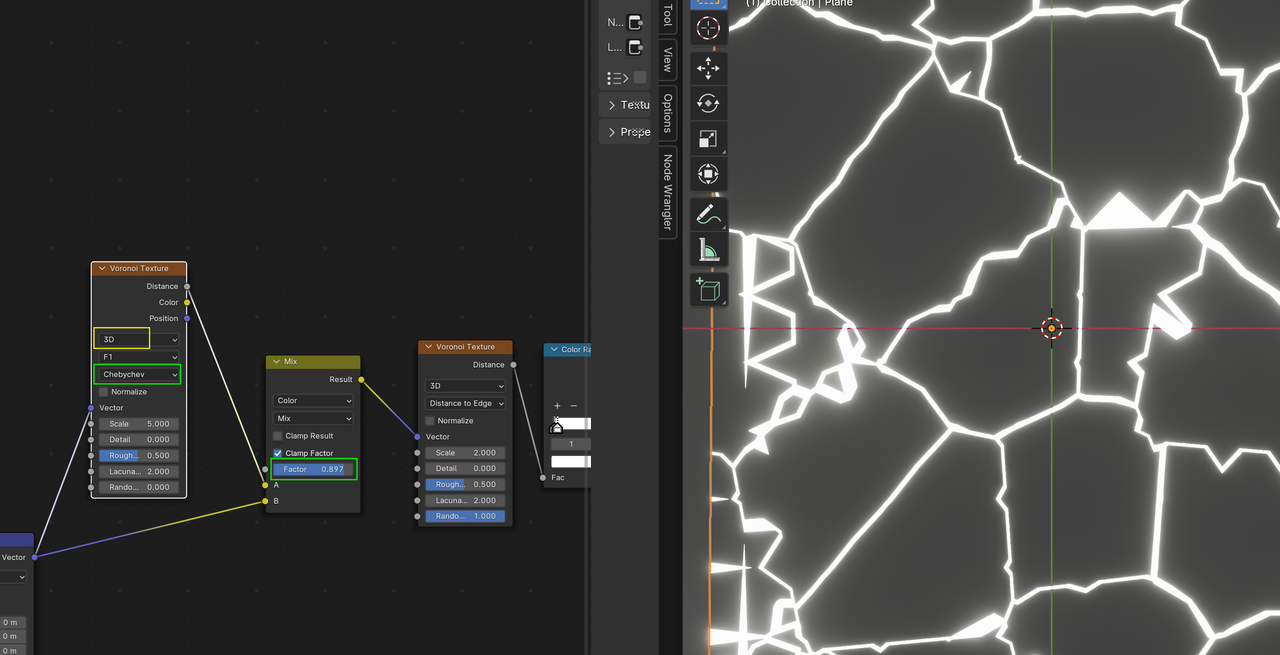Select the Annotate tool
Image resolution: width=1280 pixels, height=655 pixels.
(x=708, y=212)
